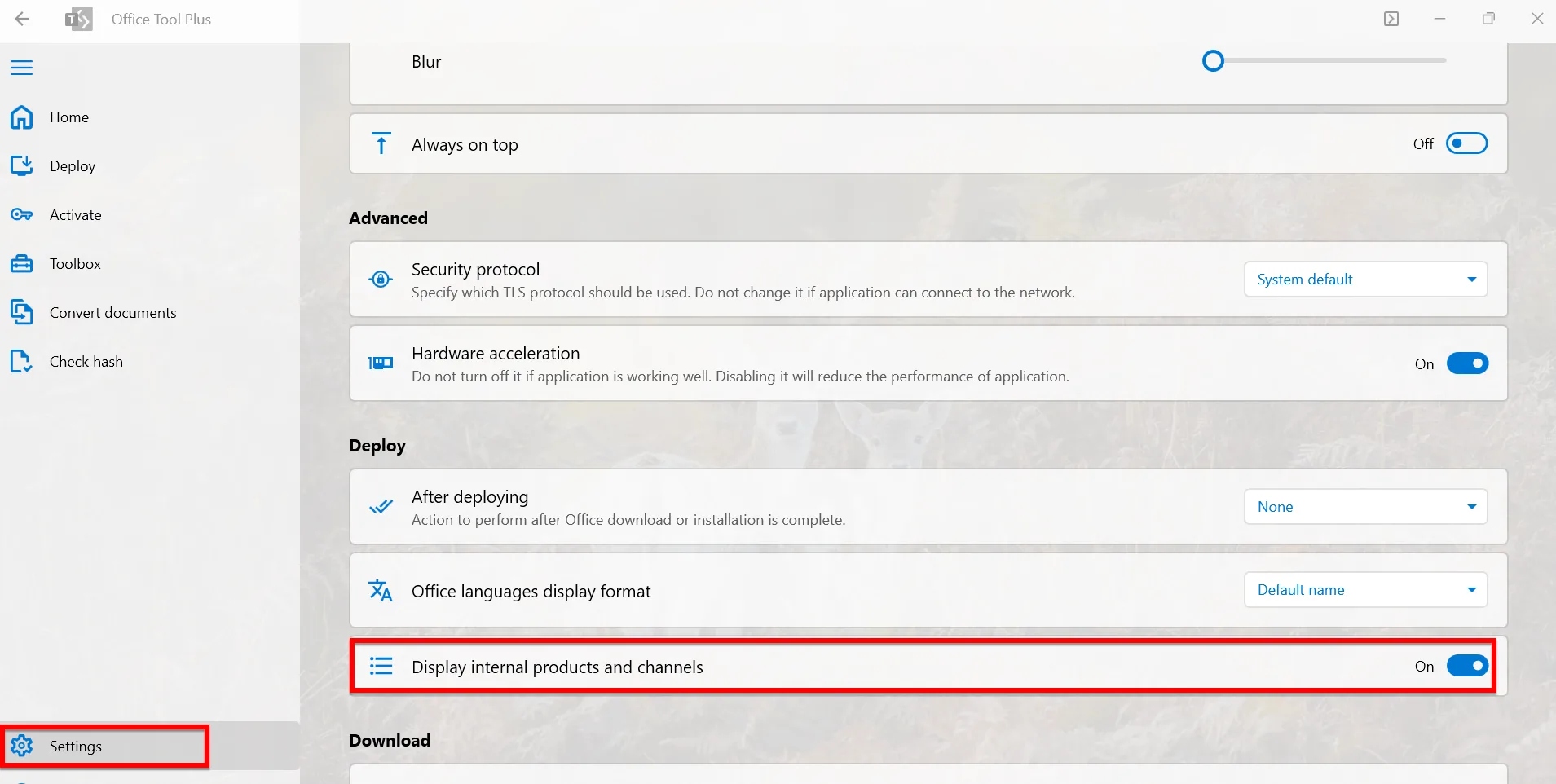Open the After deploying None dropdown

coord(1366,507)
